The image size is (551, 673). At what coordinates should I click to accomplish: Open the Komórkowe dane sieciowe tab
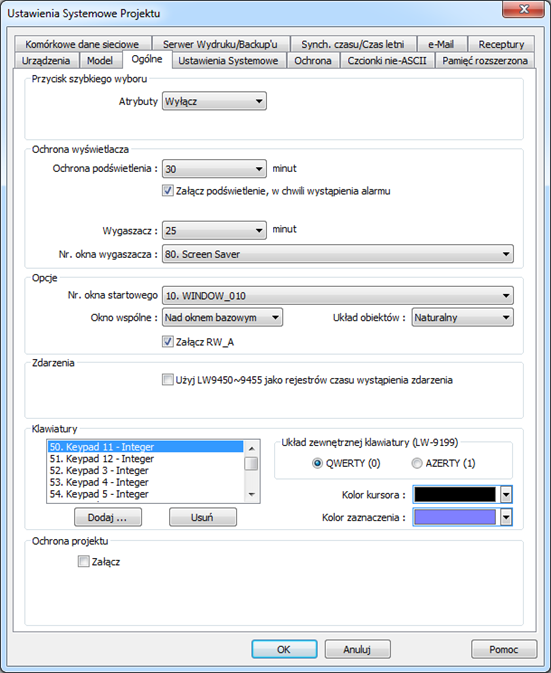click(82, 44)
